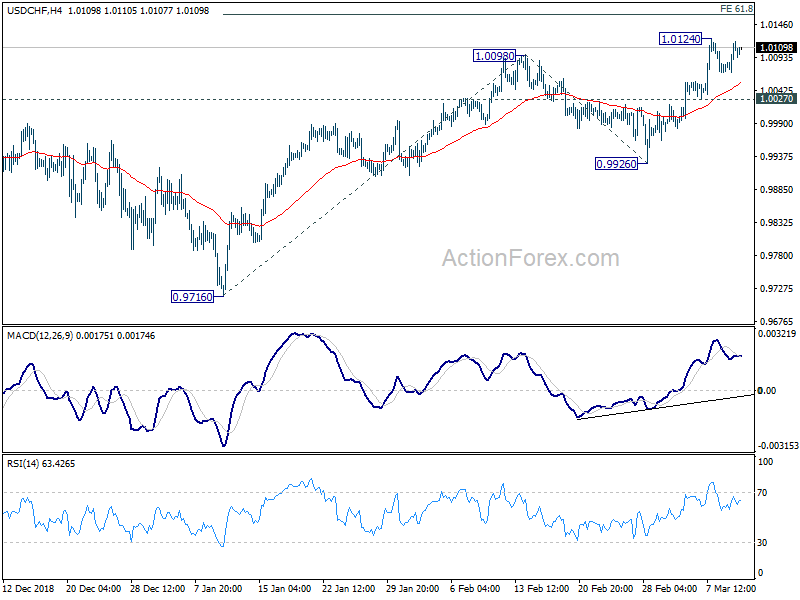
Task: Click the current price tag 1.01098
Action: click(777, 47)
